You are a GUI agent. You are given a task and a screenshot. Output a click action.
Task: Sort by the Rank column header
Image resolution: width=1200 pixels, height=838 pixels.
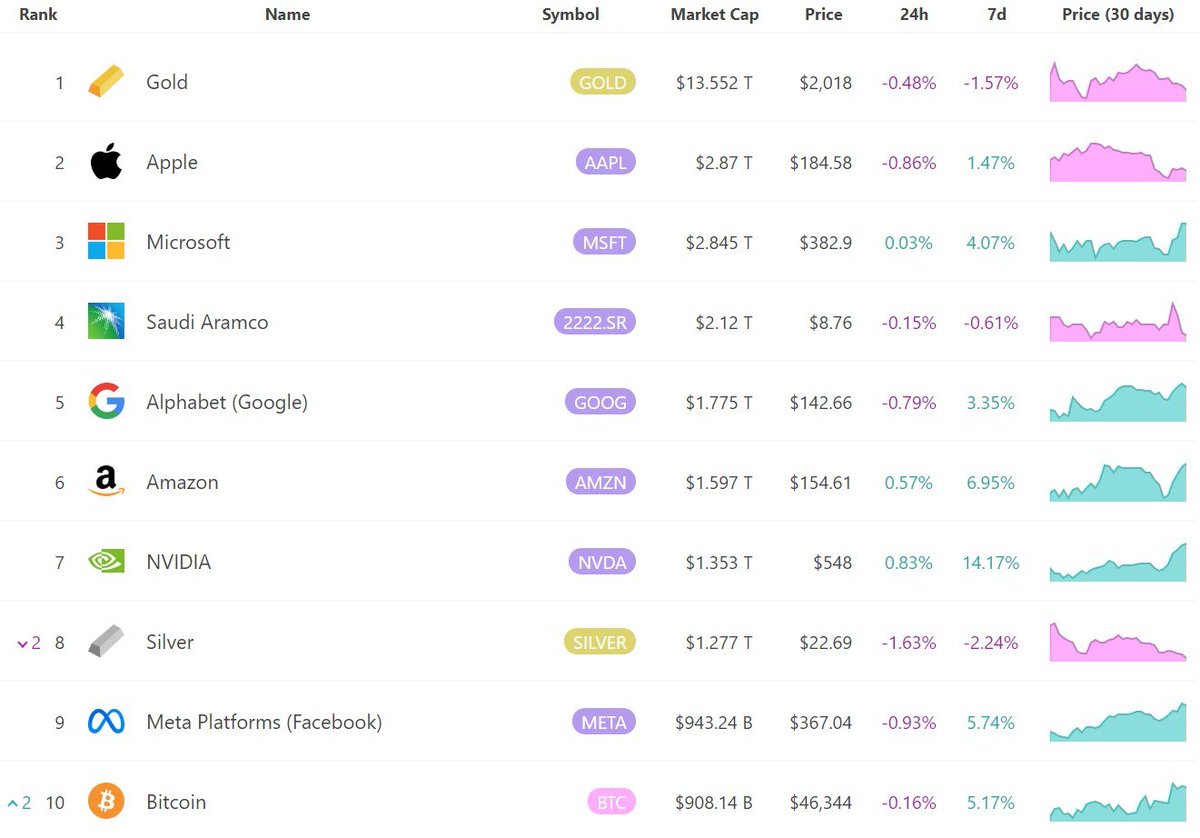point(38,15)
